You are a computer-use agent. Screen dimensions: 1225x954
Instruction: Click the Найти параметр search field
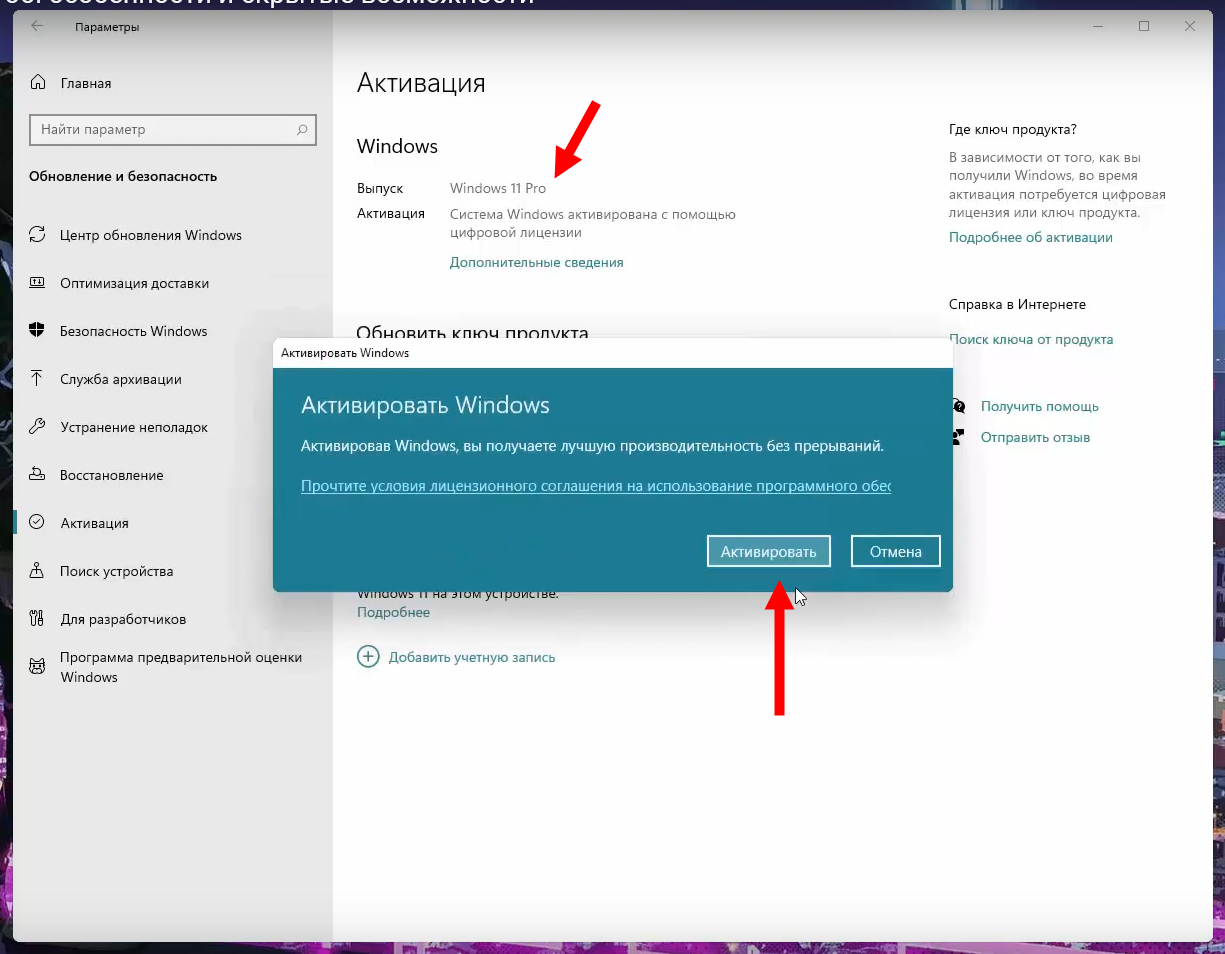point(173,130)
